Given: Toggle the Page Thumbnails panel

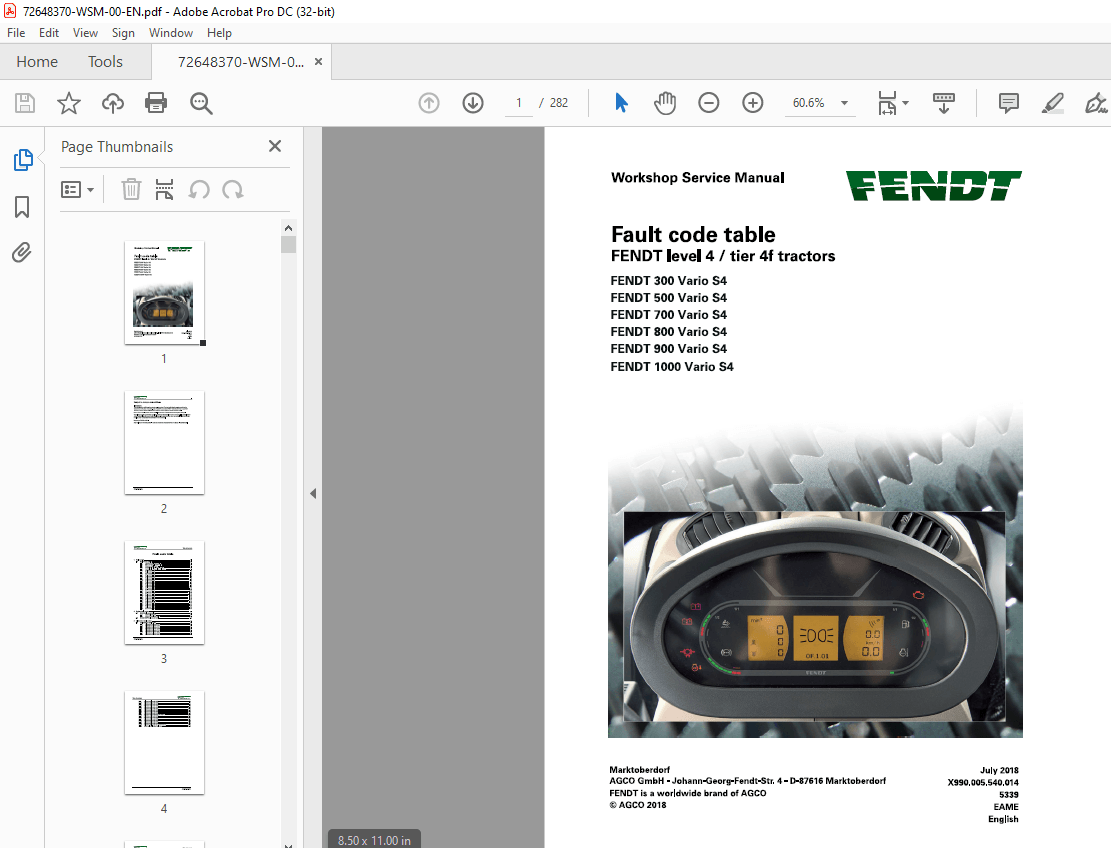Looking at the screenshot, I should (21, 159).
